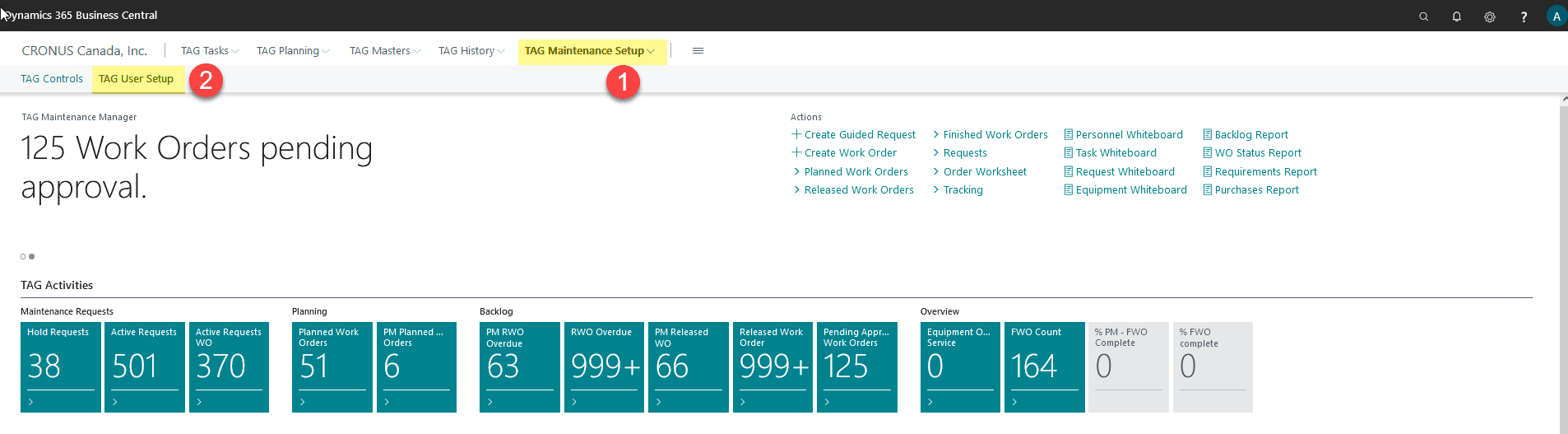Open the settings gear icon

[1490, 16]
